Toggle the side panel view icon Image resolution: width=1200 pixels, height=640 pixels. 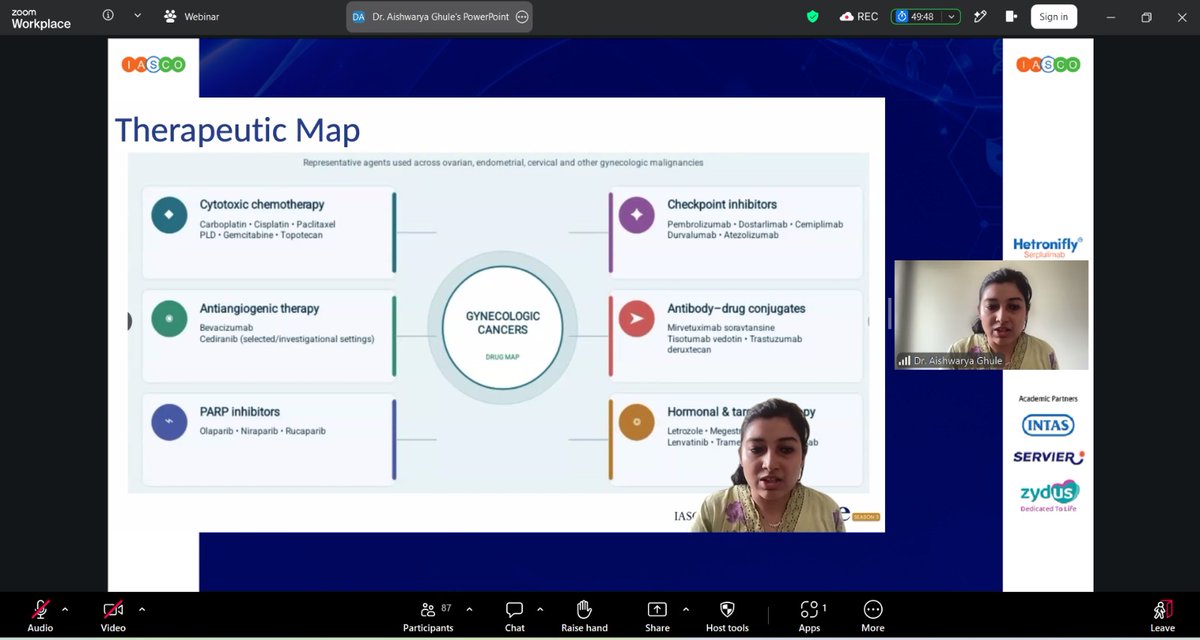pyautogui.click(x=1011, y=17)
